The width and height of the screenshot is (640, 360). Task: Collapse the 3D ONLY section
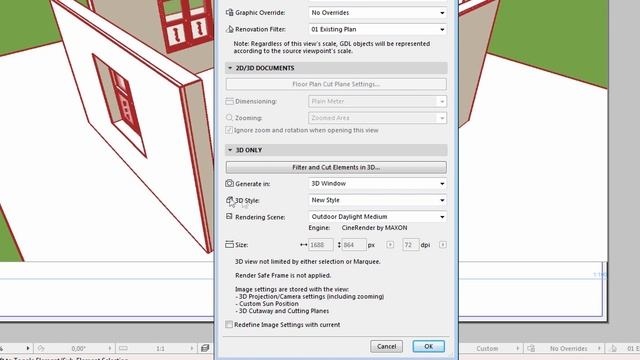pyautogui.click(x=230, y=150)
